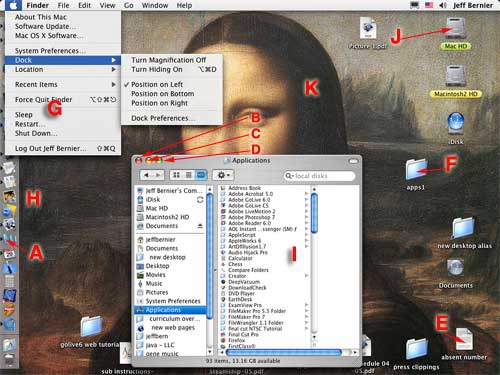Select the Macintosh2 HD drive icon
This screenshot has width=500, height=375.
[x=455, y=76]
